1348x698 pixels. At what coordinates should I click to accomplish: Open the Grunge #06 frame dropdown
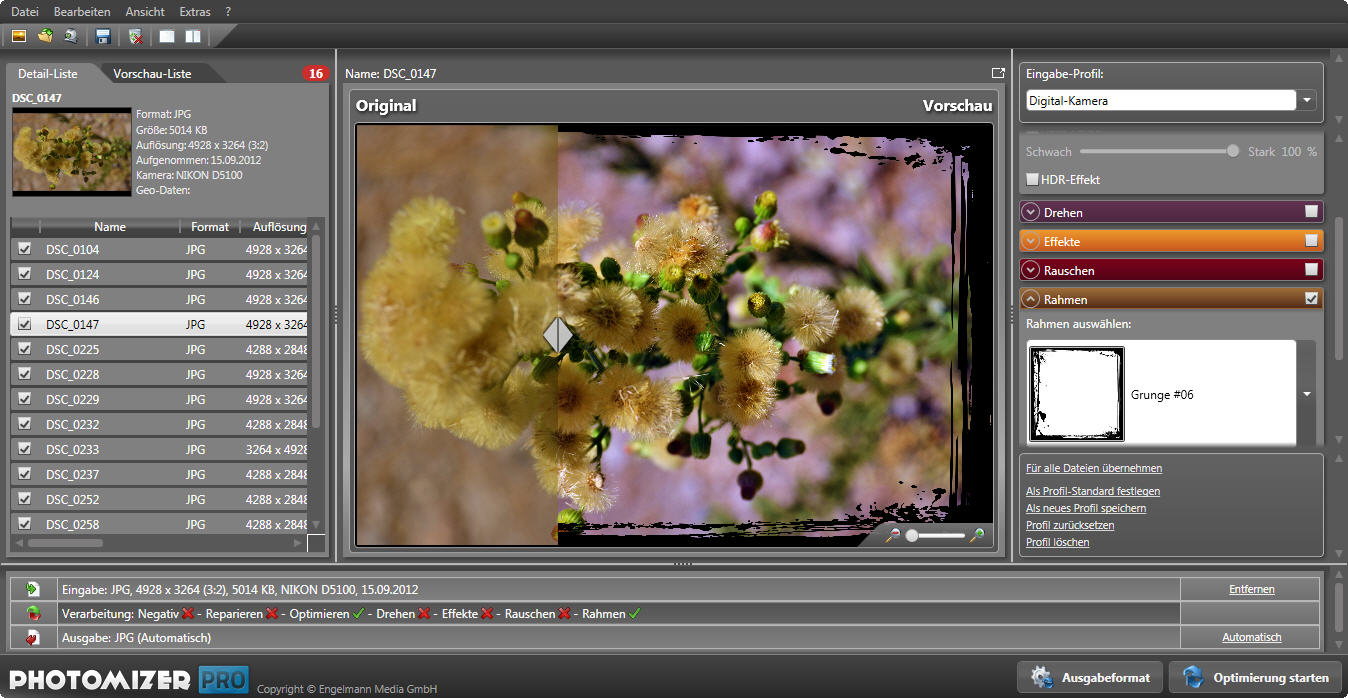click(x=1306, y=394)
